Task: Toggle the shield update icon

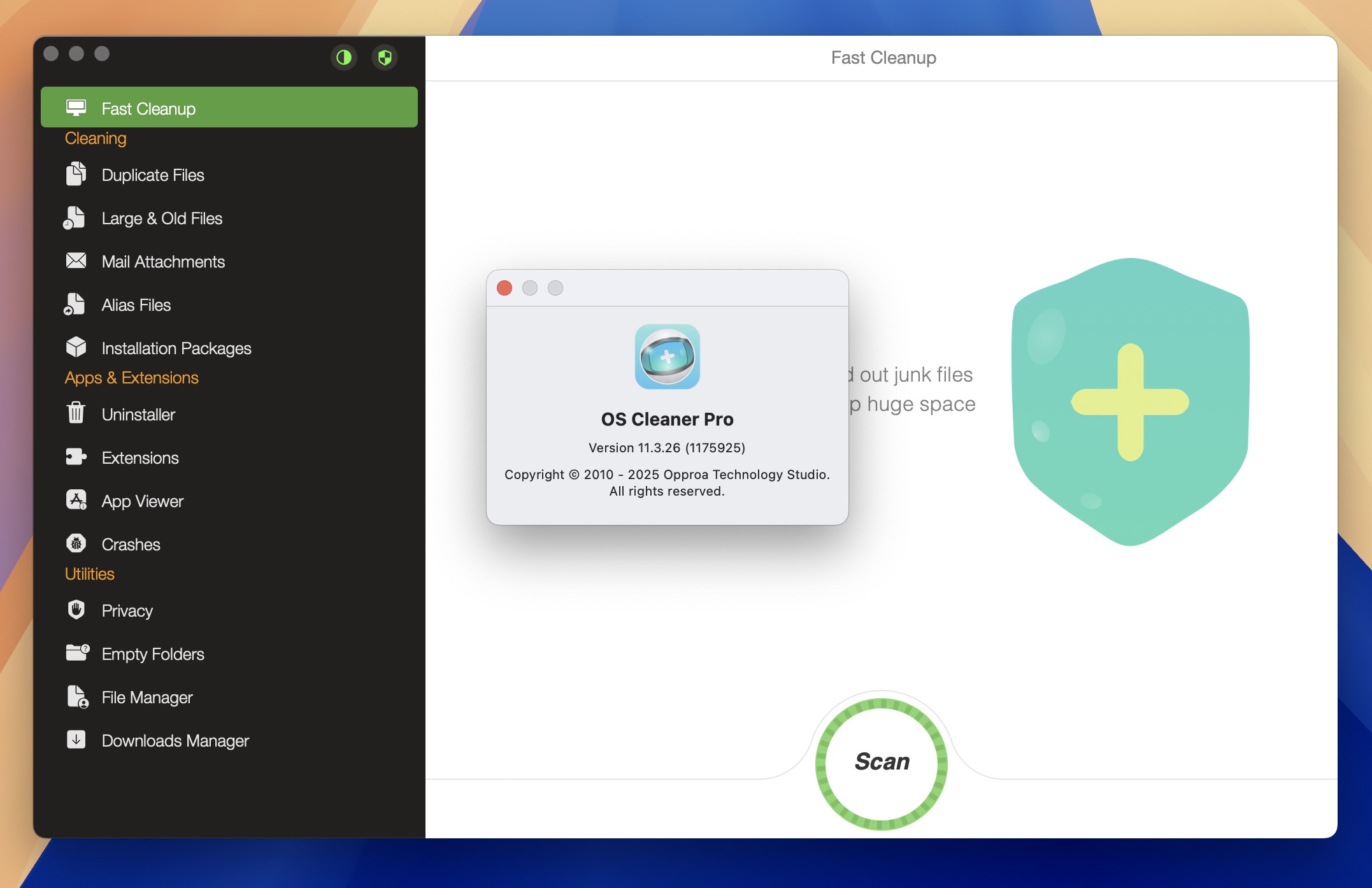Action: [383, 57]
